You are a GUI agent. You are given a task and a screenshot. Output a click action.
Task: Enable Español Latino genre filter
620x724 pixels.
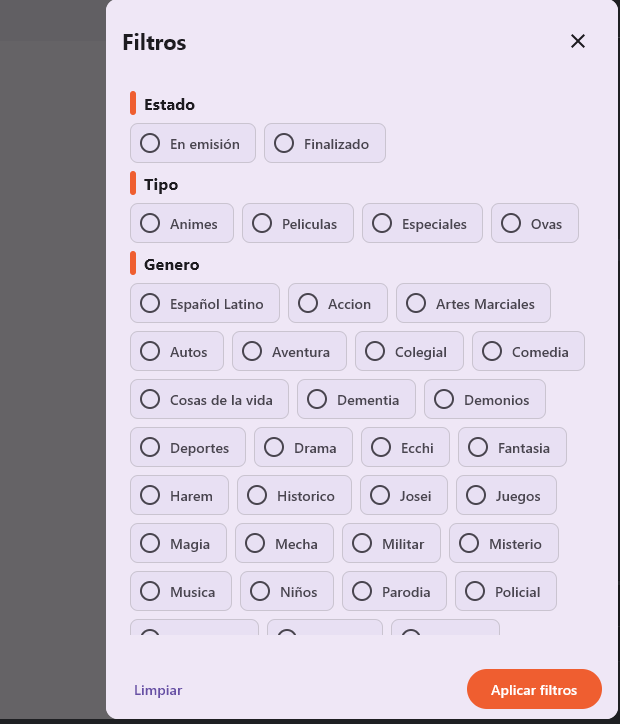pyautogui.click(x=205, y=304)
